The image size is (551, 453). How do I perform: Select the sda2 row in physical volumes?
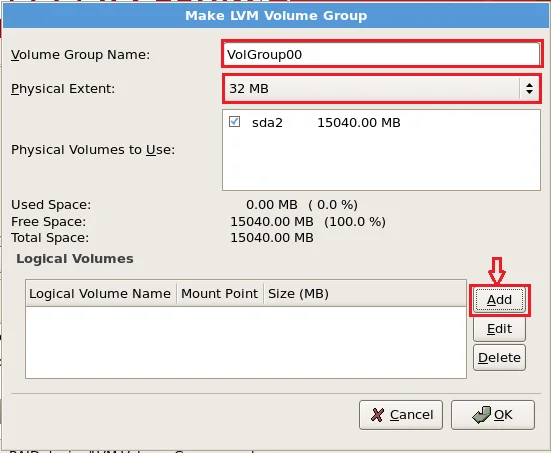381,122
